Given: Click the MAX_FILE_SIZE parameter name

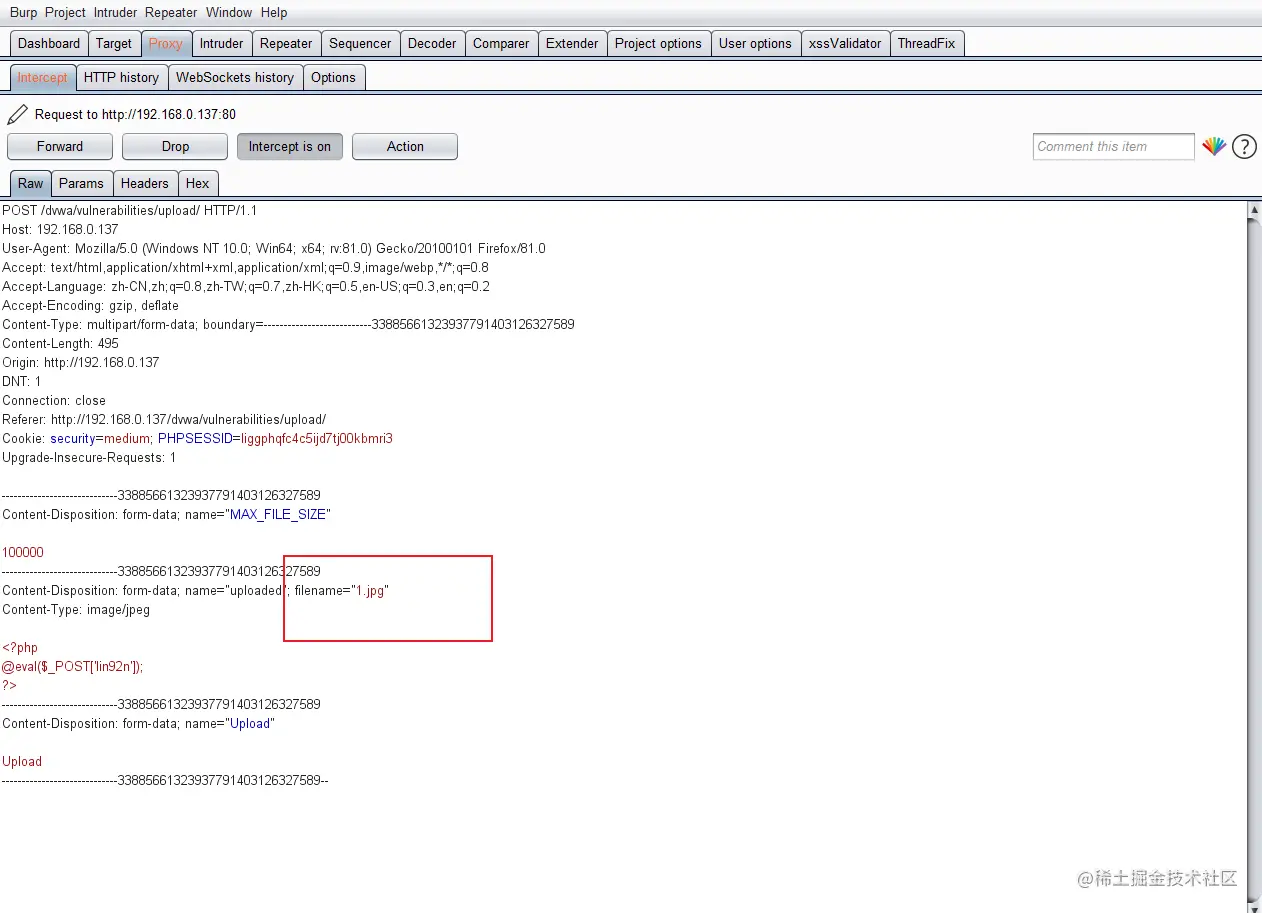Looking at the screenshot, I should point(280,514).
